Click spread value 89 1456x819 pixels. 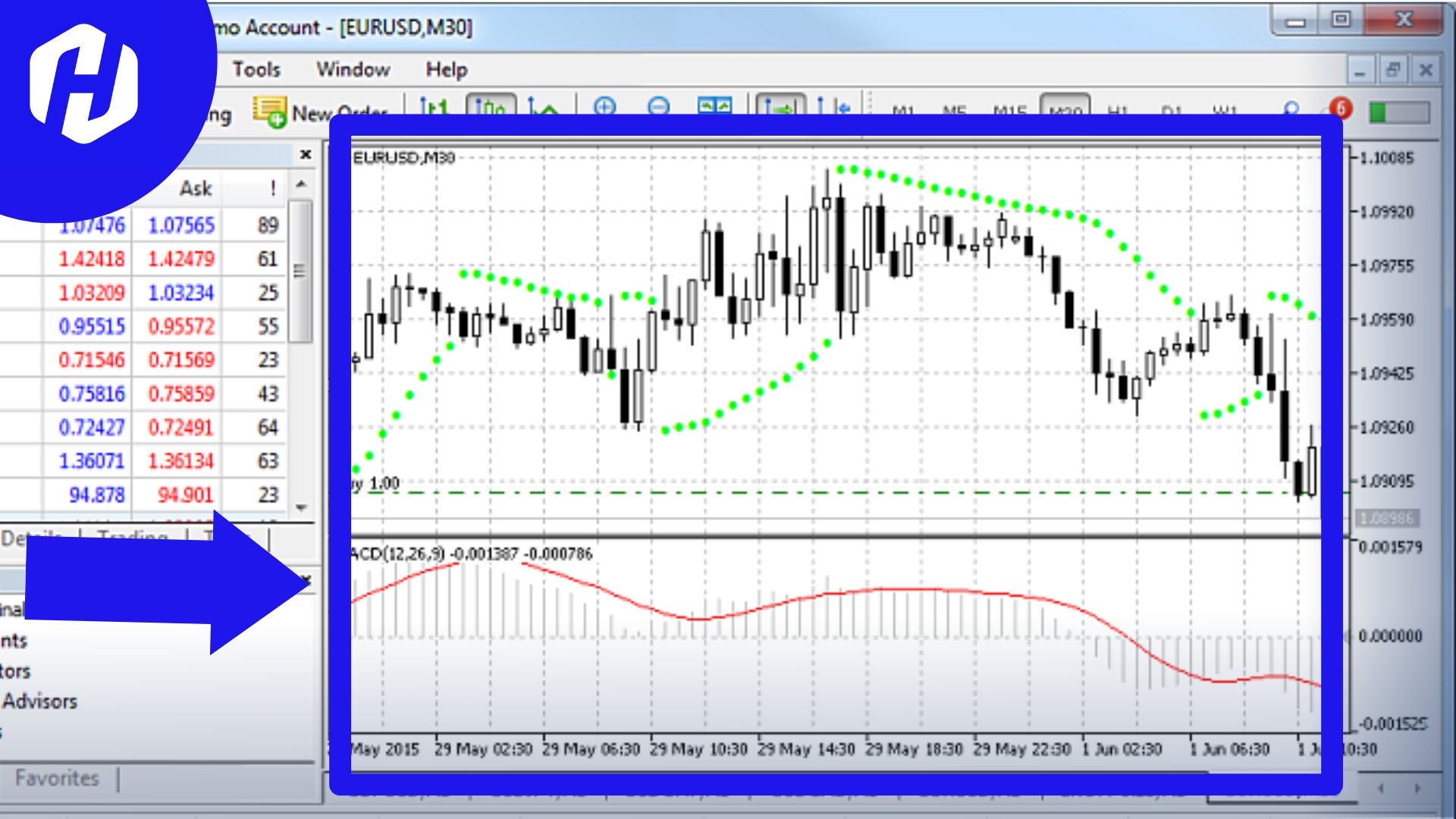click(268, 225)
